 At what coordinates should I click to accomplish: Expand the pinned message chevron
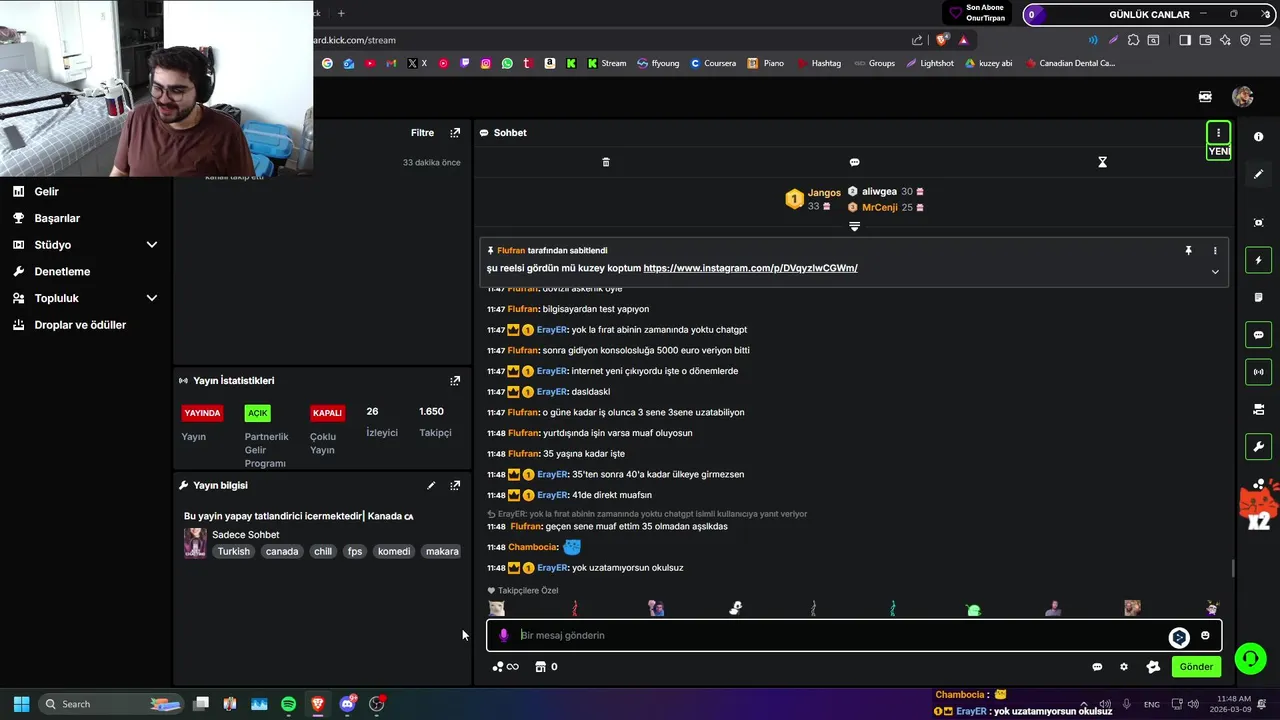[x=1215, y=272]
